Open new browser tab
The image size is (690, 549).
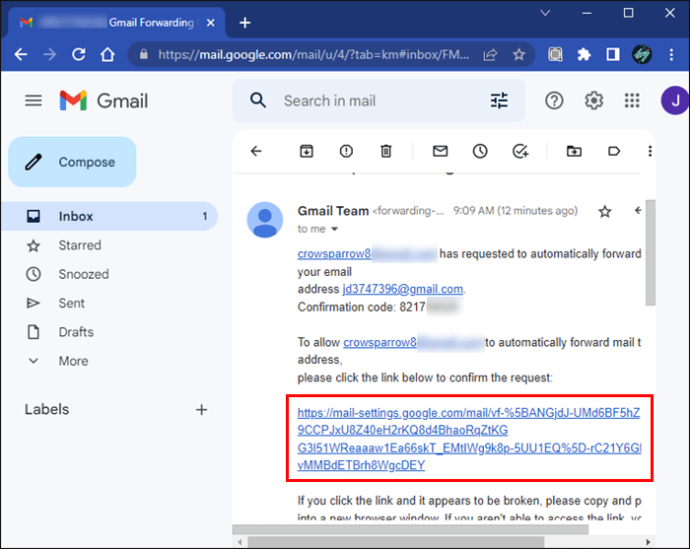click(245, 22)
